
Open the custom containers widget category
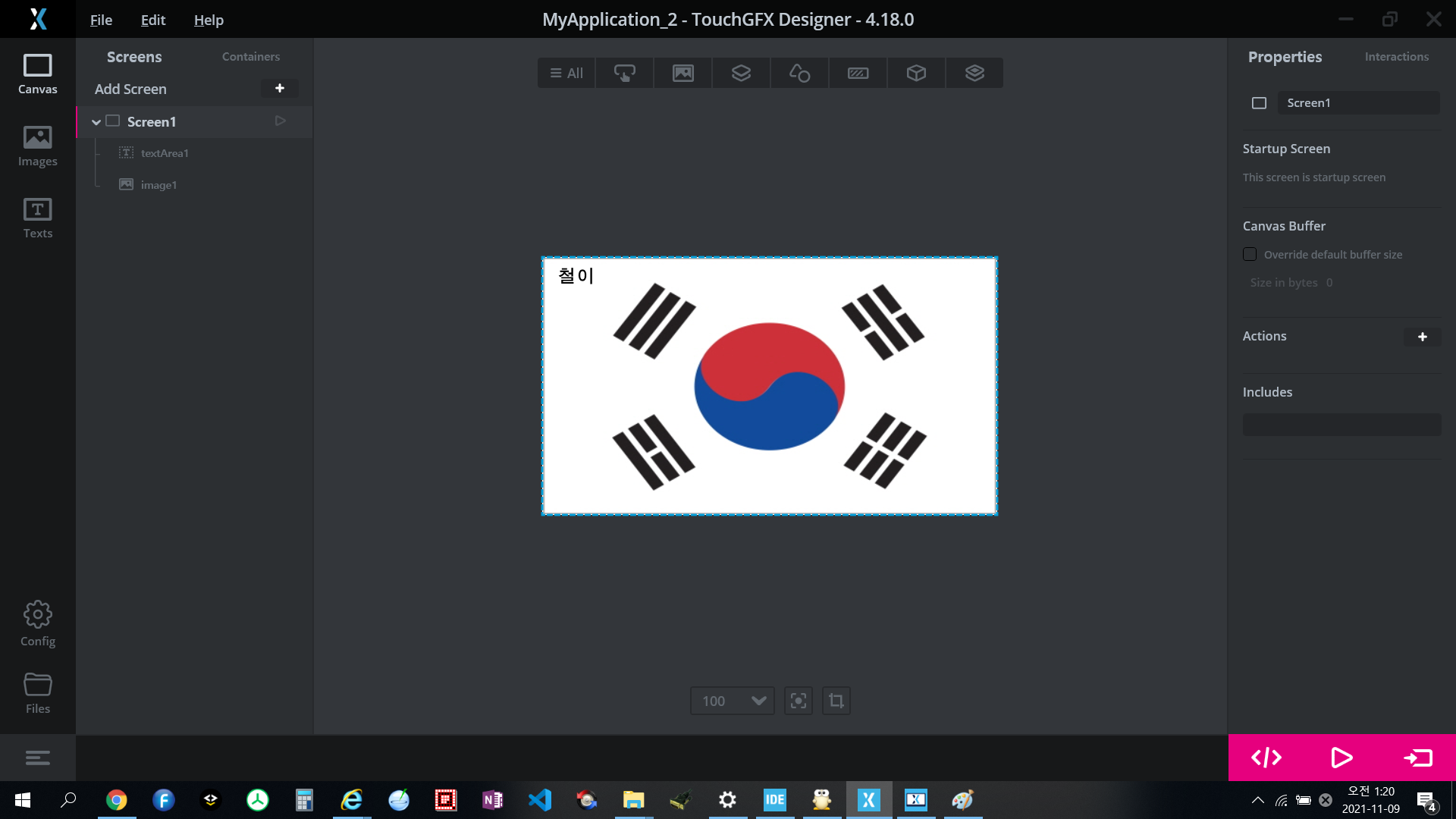point(974,73)
